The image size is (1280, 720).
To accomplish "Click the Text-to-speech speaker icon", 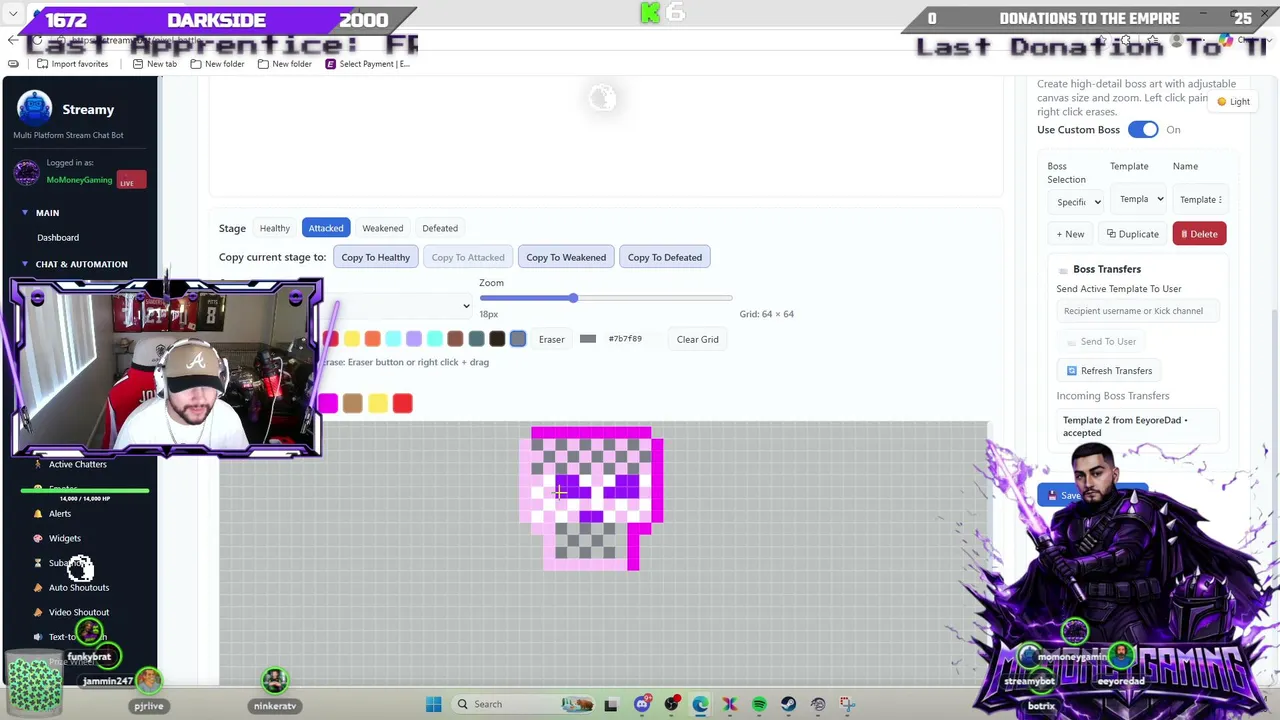I will [38, 637].
